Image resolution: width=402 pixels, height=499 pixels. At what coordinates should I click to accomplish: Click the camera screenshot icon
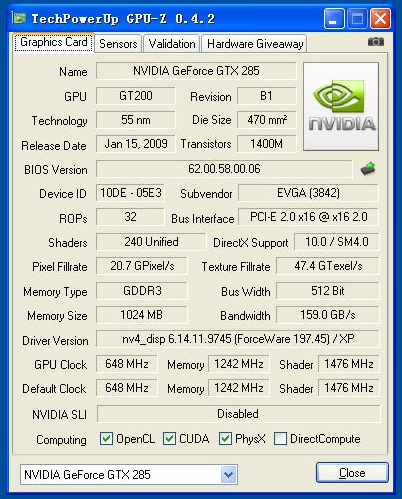pos(376,42)
